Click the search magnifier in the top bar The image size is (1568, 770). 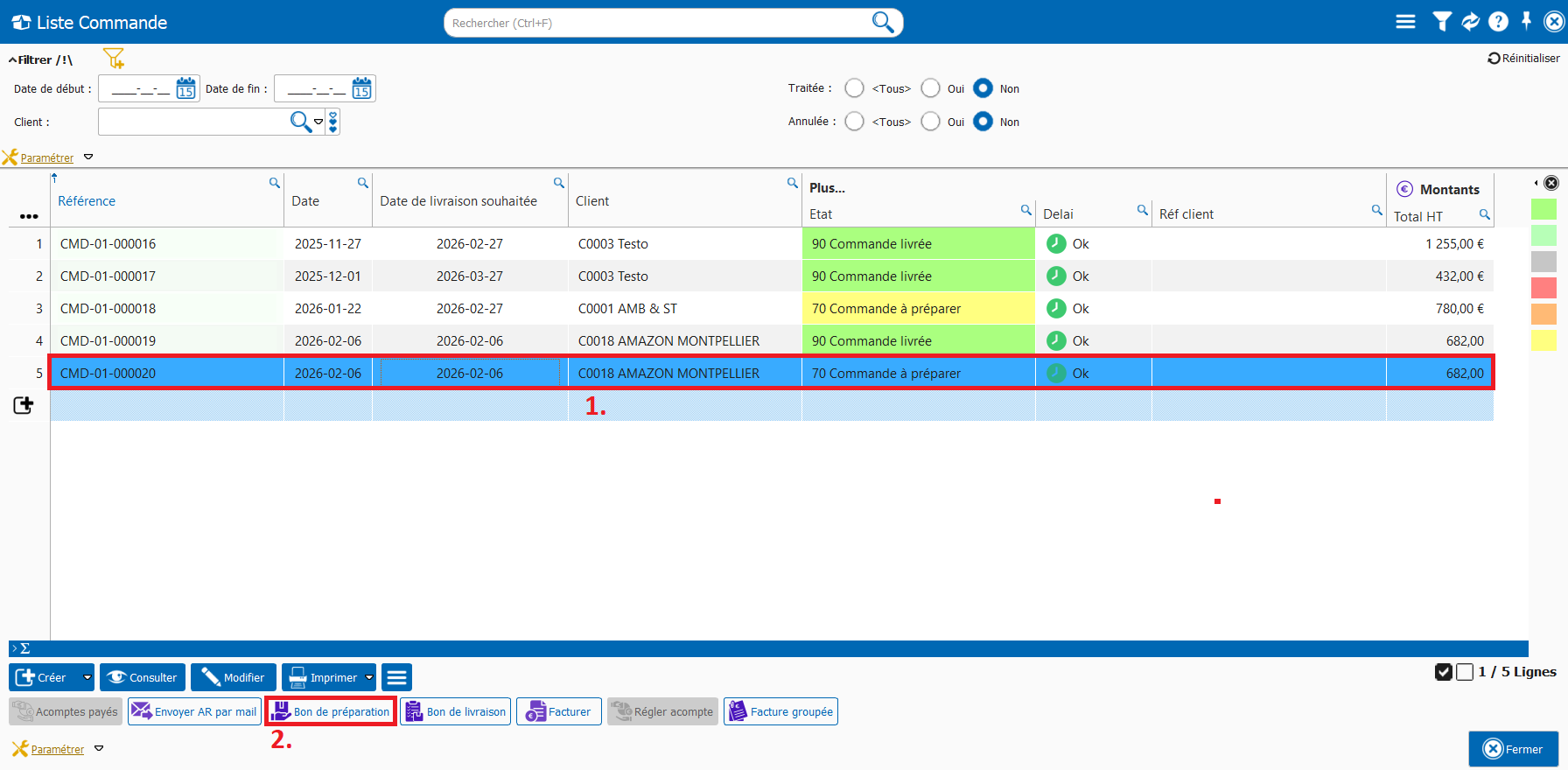point(883,23)
